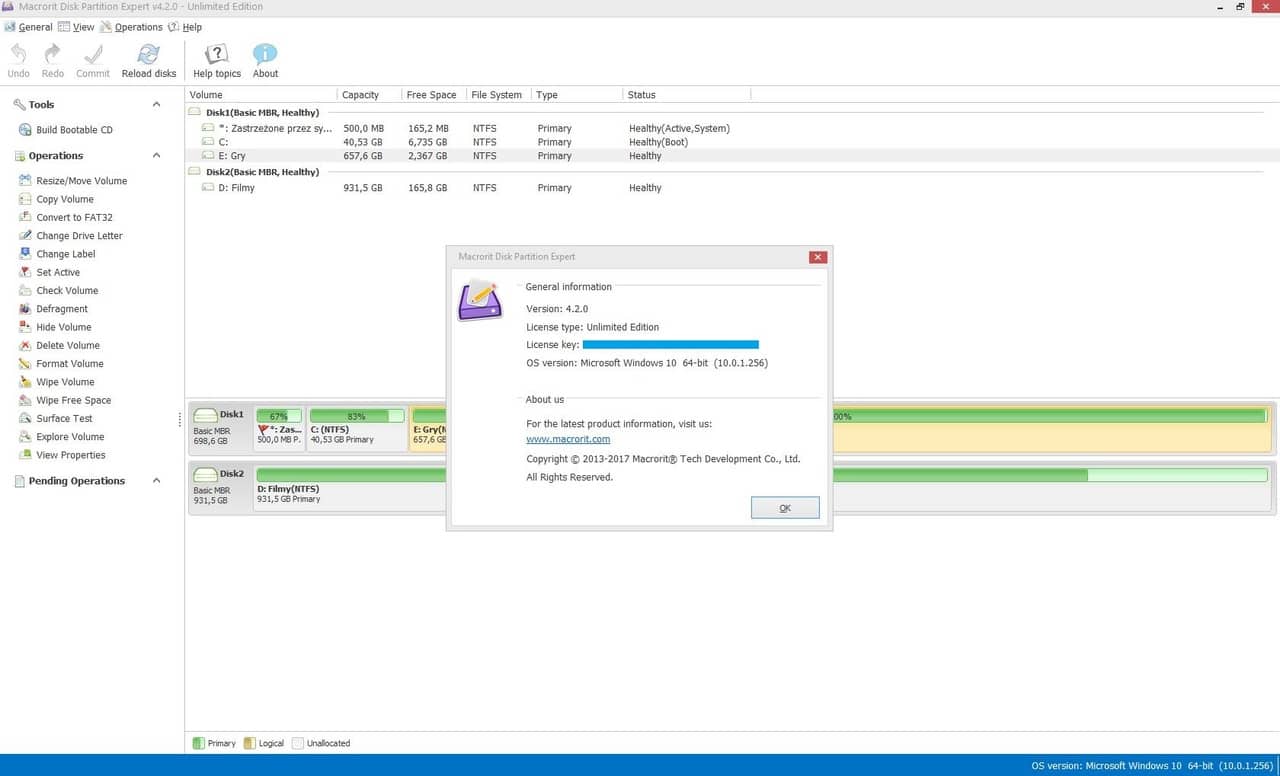Sort by the Capacity column header
The image size is (1280, 776).
(x=369, y=95)
